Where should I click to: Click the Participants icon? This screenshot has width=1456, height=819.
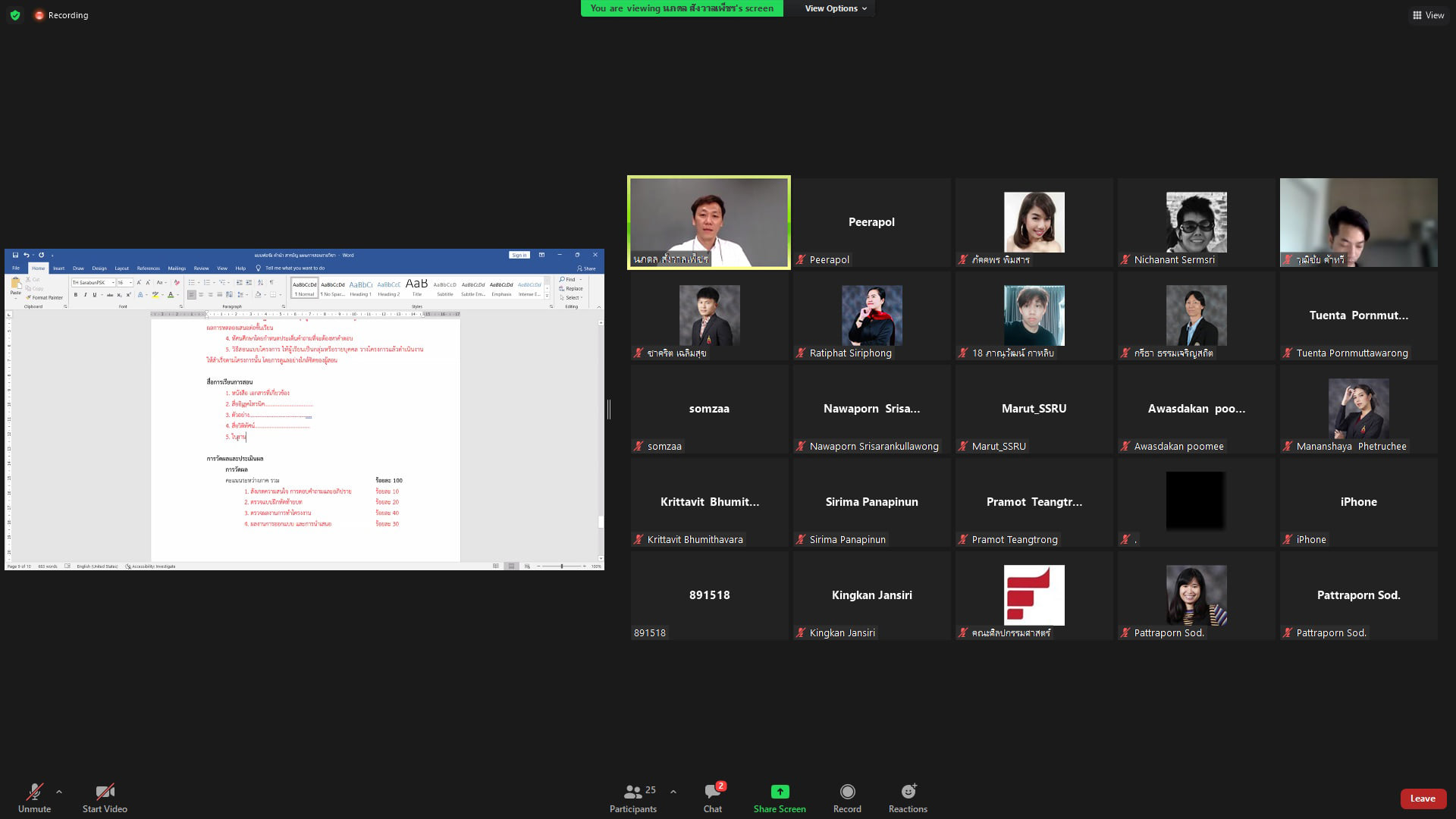[x=632, y=792]
